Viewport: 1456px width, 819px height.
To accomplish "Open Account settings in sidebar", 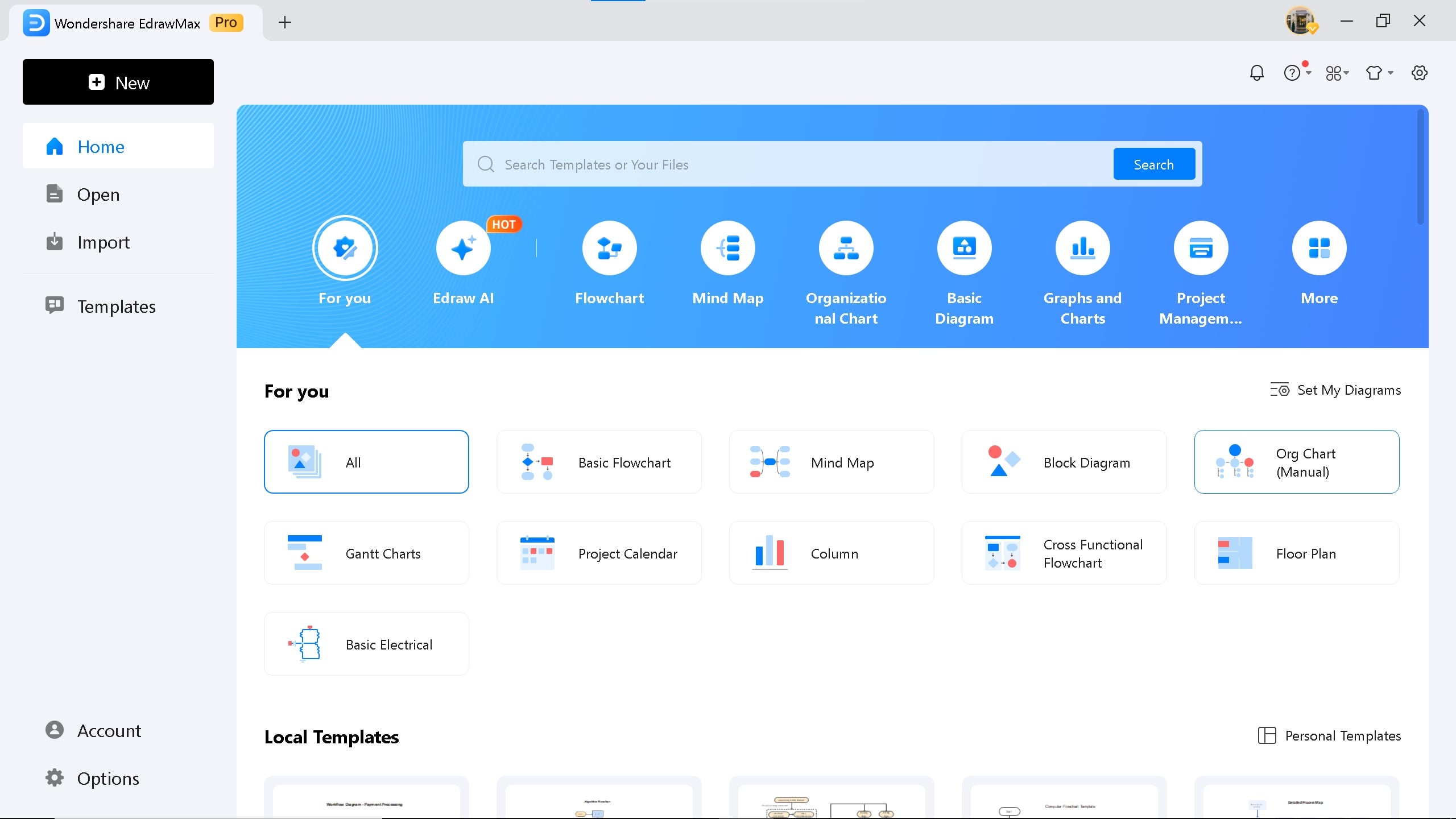I will 118,730.
